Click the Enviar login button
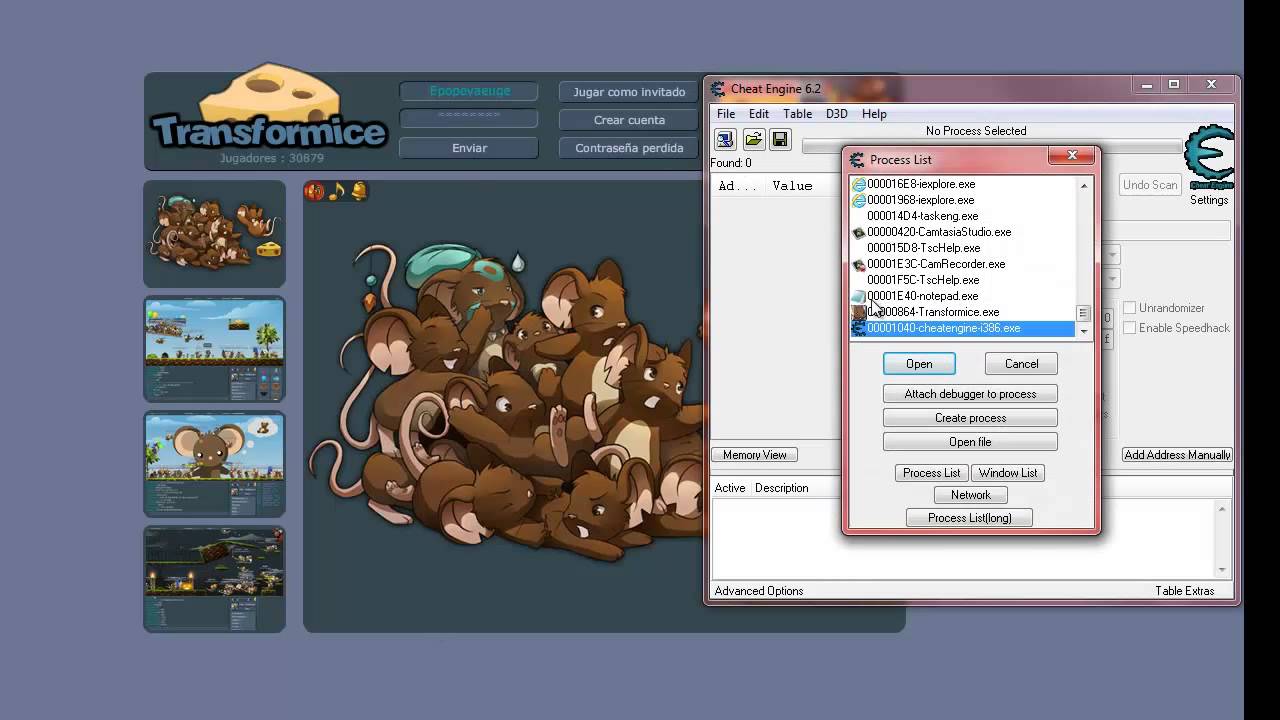This screenshot has height=720, width=1280. [x=469, y=148]
